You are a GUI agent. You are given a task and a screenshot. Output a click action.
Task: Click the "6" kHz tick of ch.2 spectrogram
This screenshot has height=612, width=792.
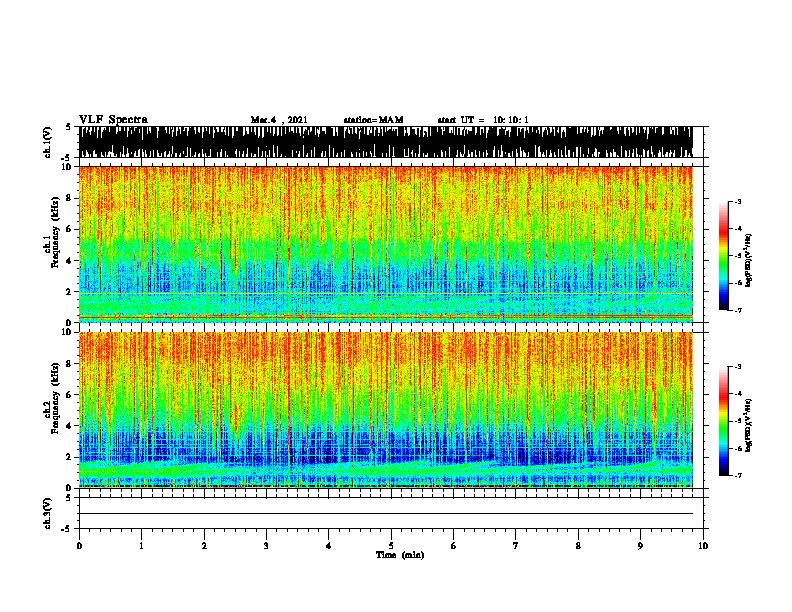(x=70, y=394)
